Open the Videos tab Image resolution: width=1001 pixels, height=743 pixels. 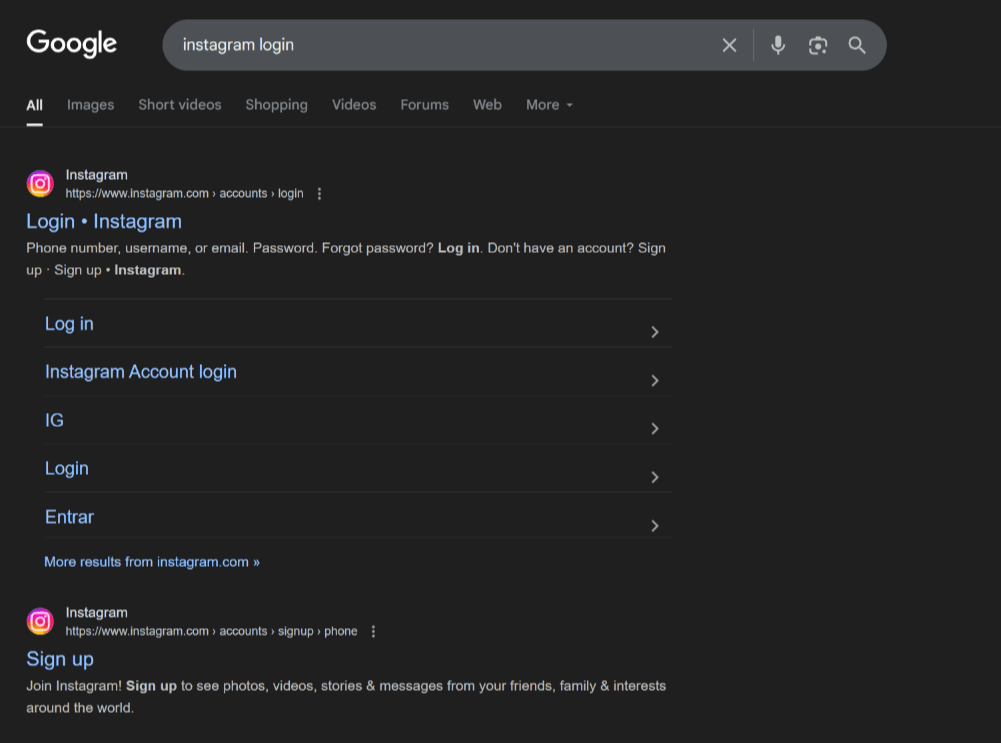click(354, 105)
